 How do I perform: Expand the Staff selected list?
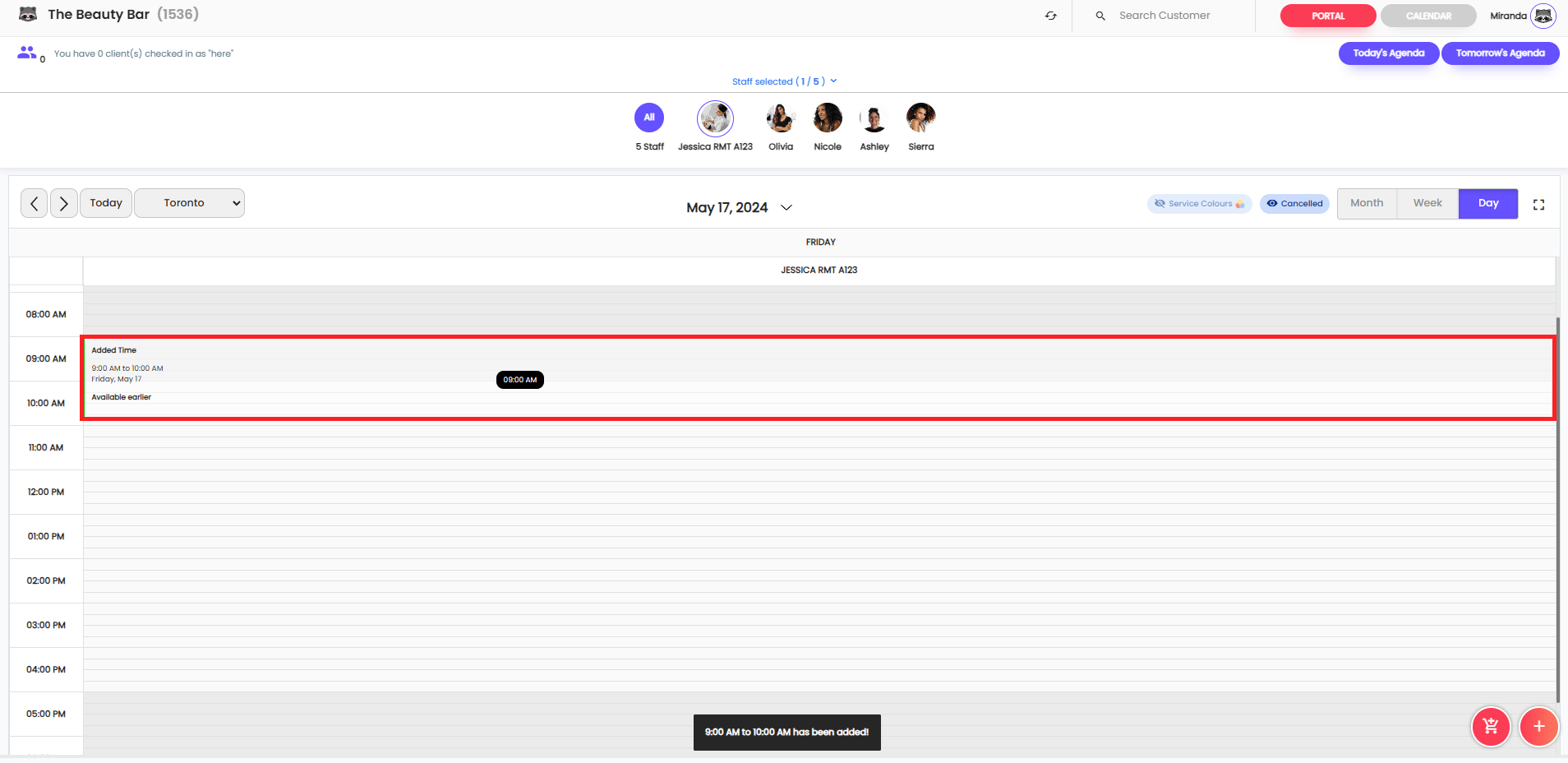[x=784, y=81]
